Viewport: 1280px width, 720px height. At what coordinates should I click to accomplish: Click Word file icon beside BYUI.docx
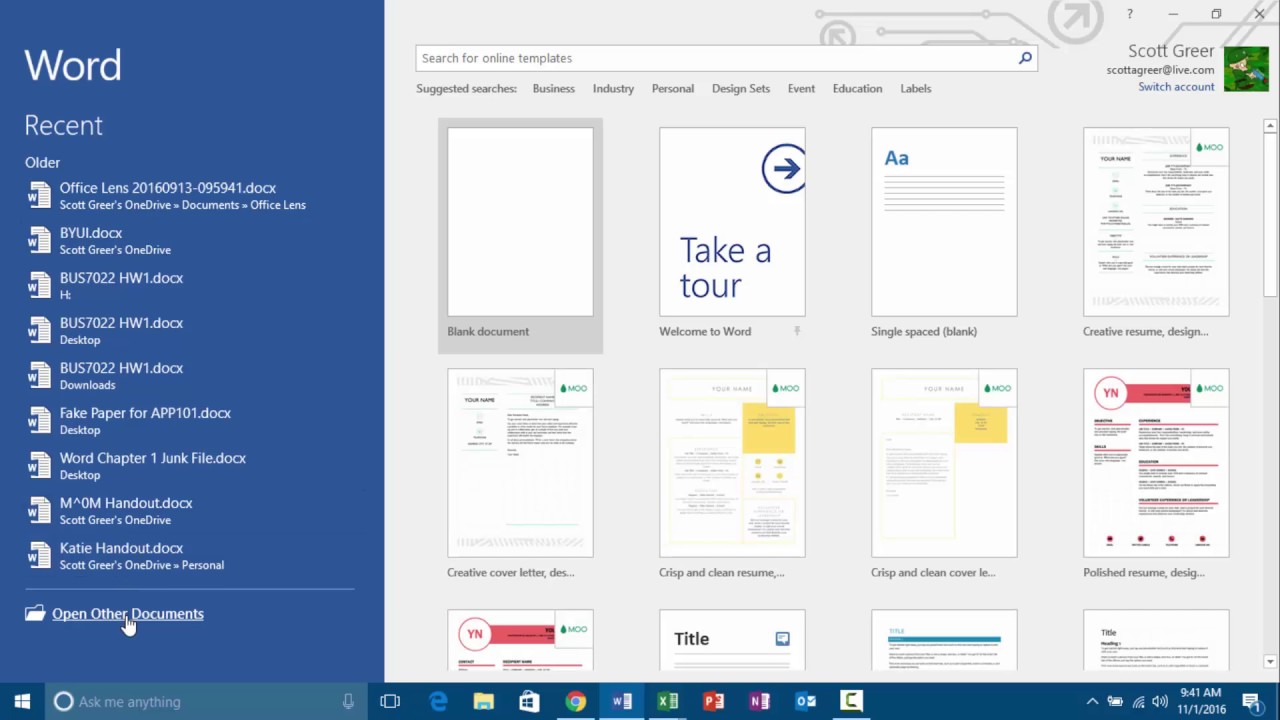(39, 240)
